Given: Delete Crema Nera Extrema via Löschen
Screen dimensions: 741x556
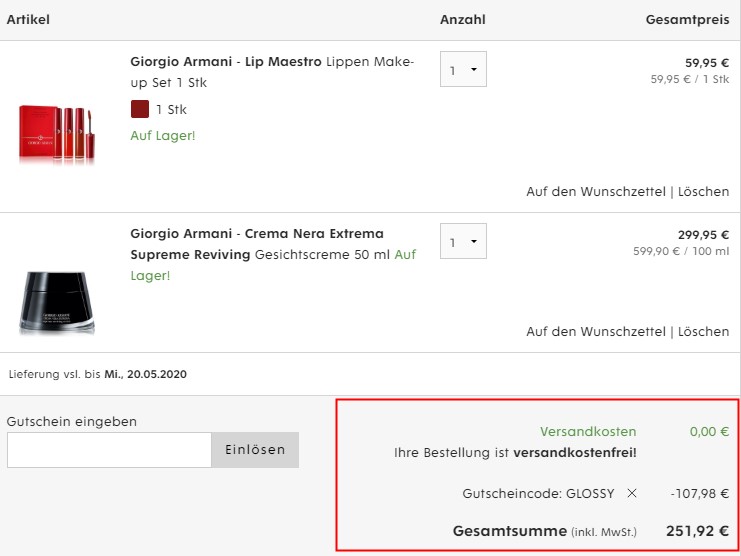Looking at the screenshot, I should click(x=704, y=332).
